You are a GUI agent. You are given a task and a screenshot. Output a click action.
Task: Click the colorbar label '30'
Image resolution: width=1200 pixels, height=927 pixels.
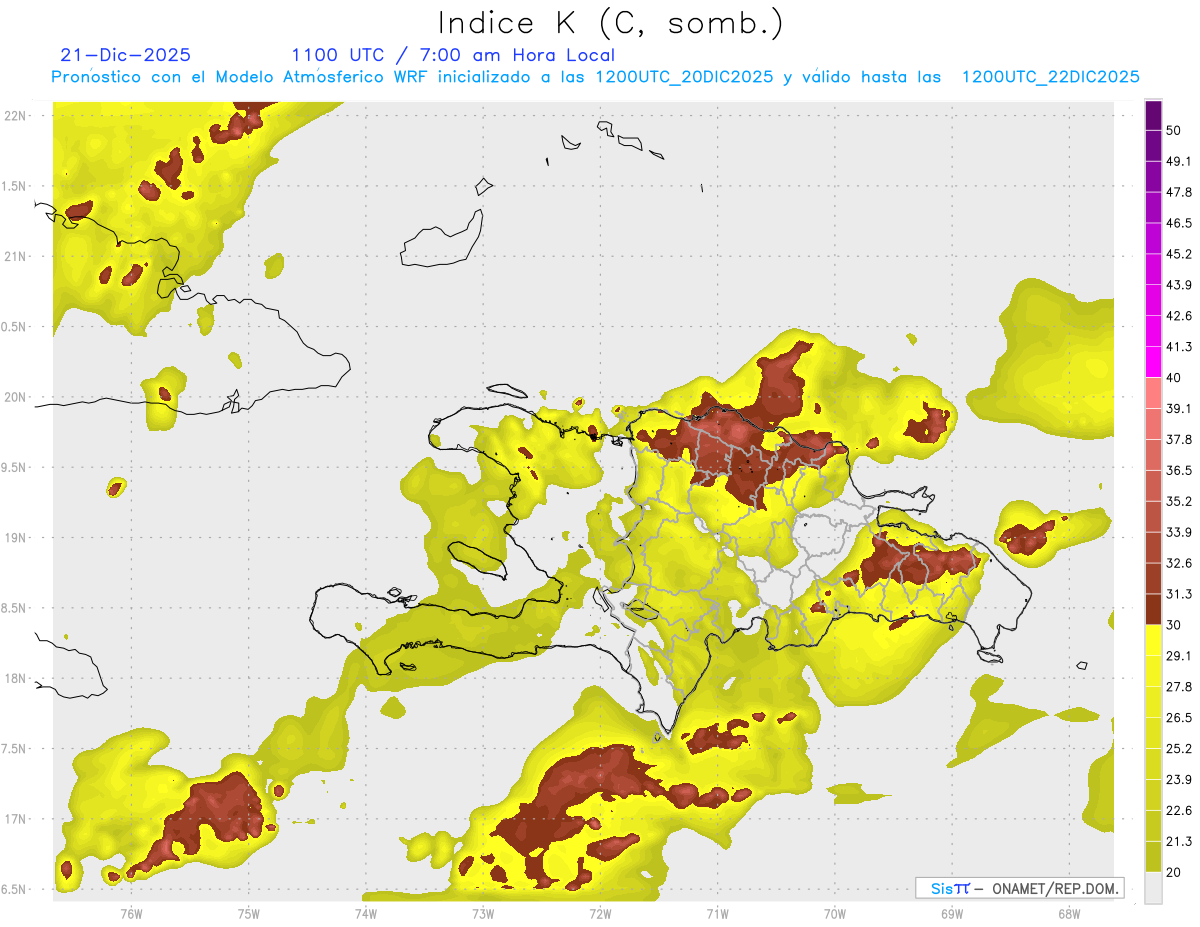pyautogui.click(x=1174, y=625)
